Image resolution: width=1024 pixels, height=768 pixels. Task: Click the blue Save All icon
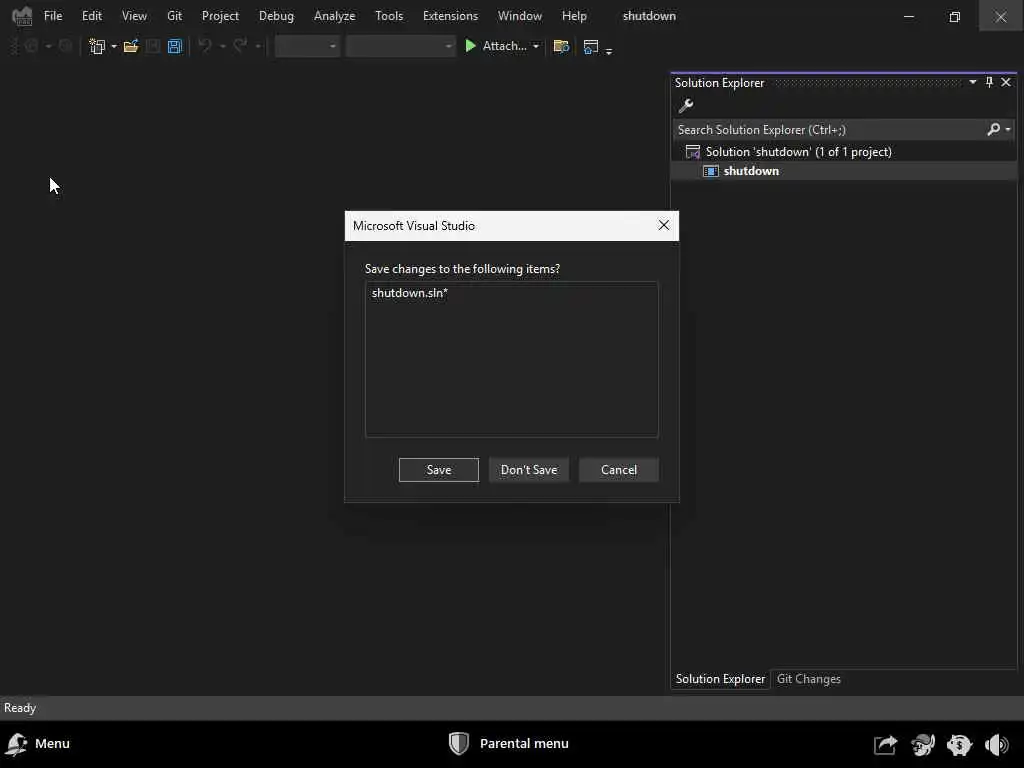(174, 46)
